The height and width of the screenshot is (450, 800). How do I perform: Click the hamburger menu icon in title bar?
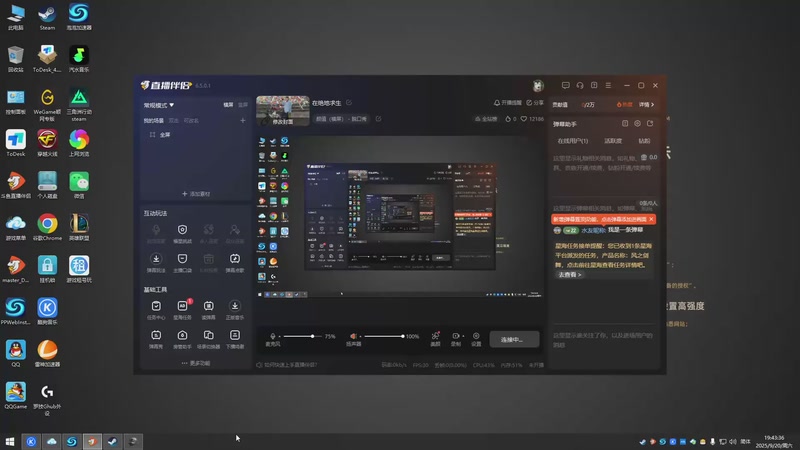click(608, 85)
